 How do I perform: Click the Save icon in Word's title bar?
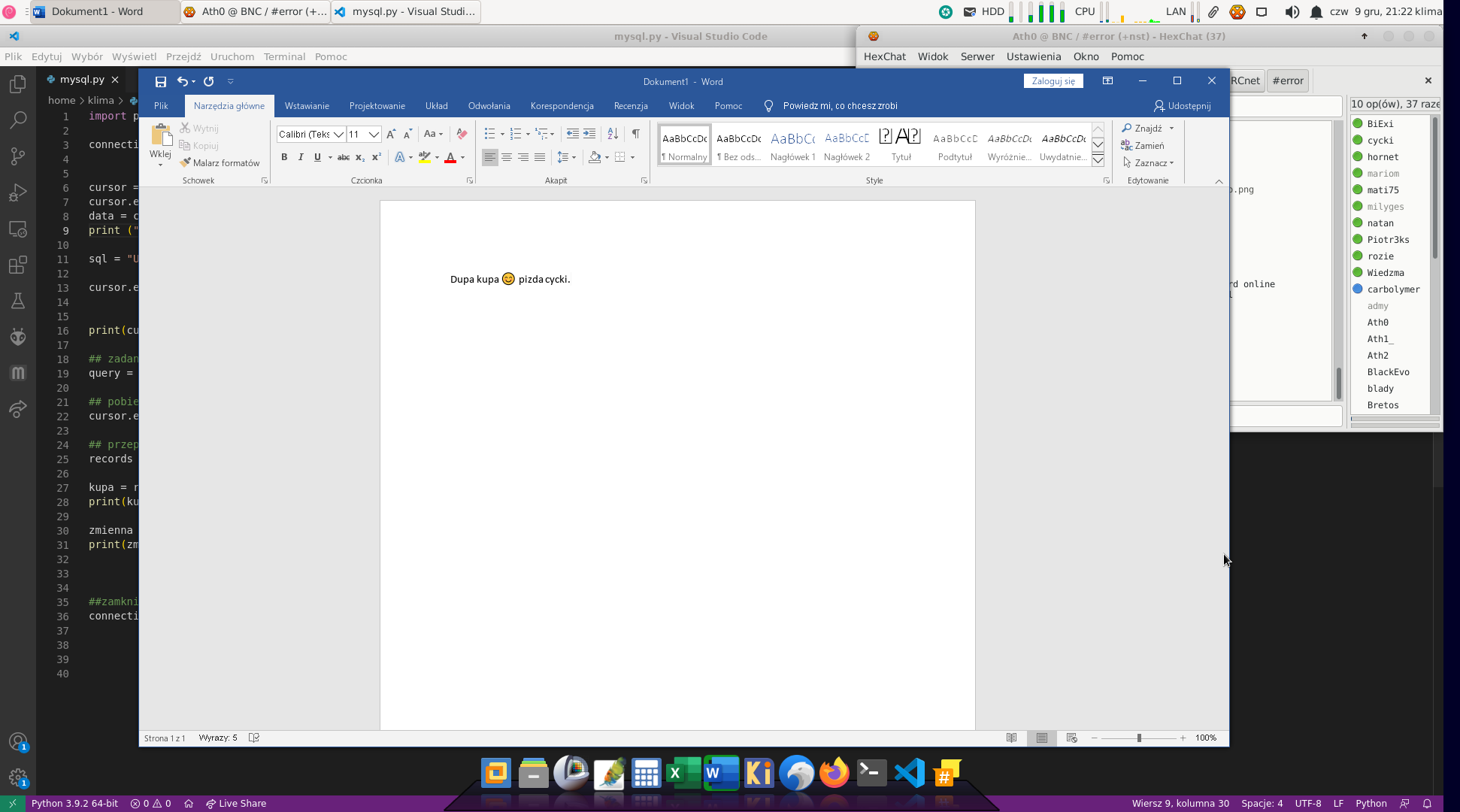coord(160,81)
